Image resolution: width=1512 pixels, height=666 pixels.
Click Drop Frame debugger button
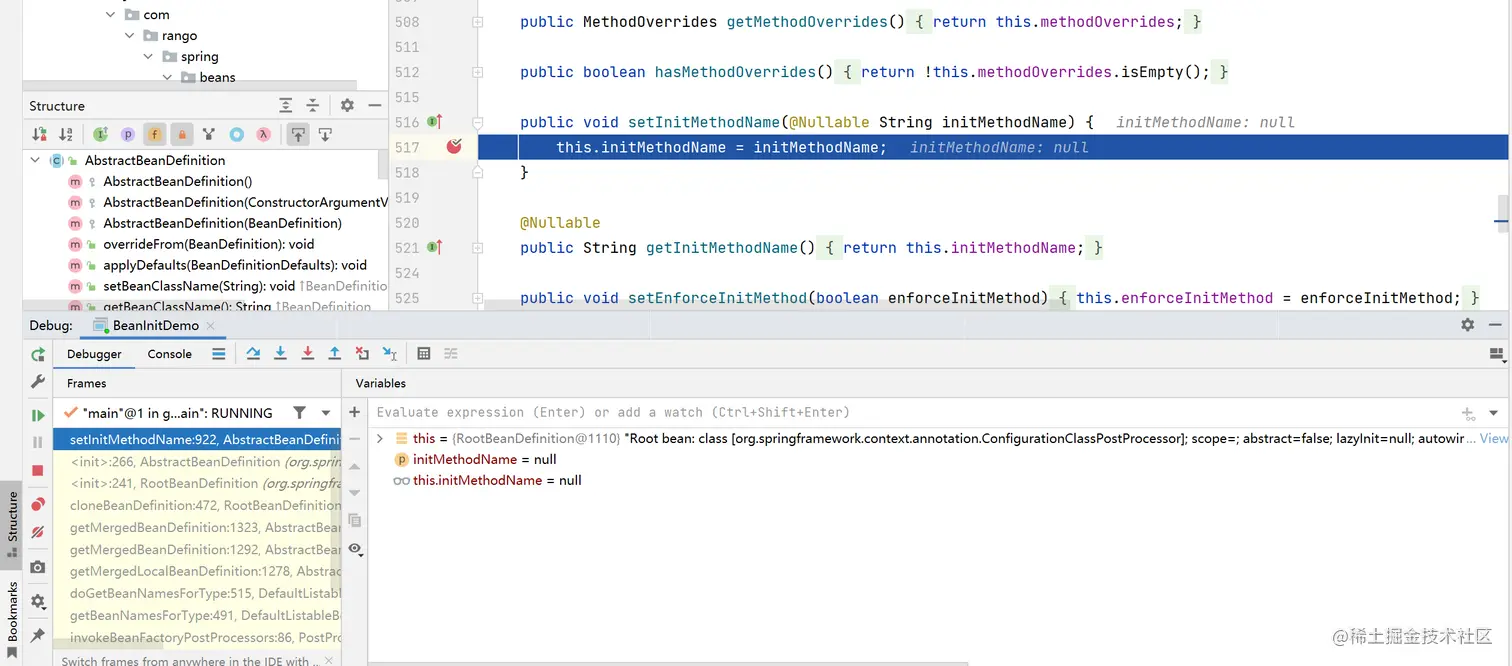362,354
